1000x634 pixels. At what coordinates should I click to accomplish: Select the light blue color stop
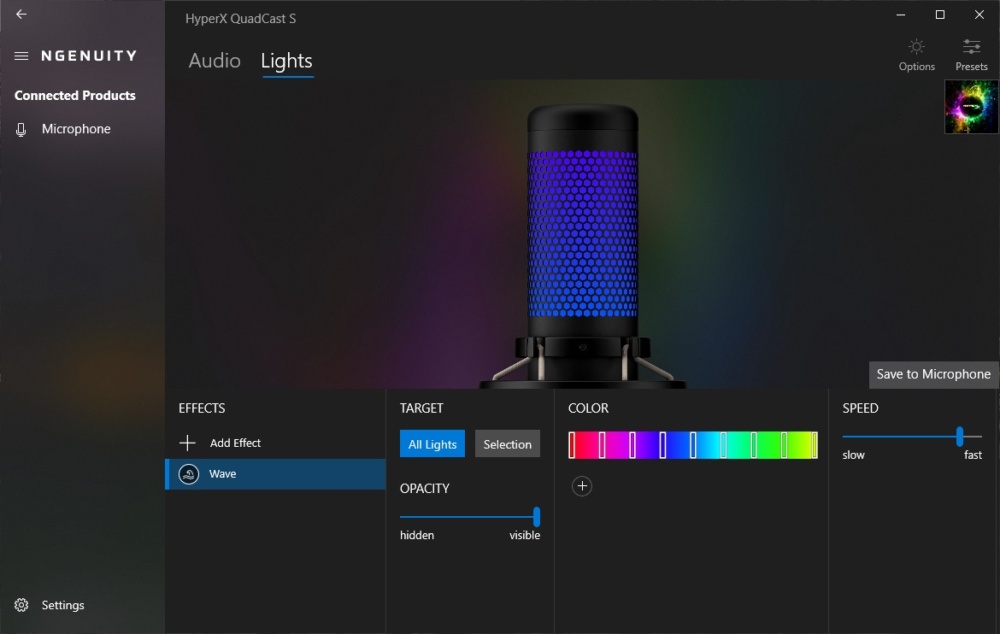[x=693, y=445]
